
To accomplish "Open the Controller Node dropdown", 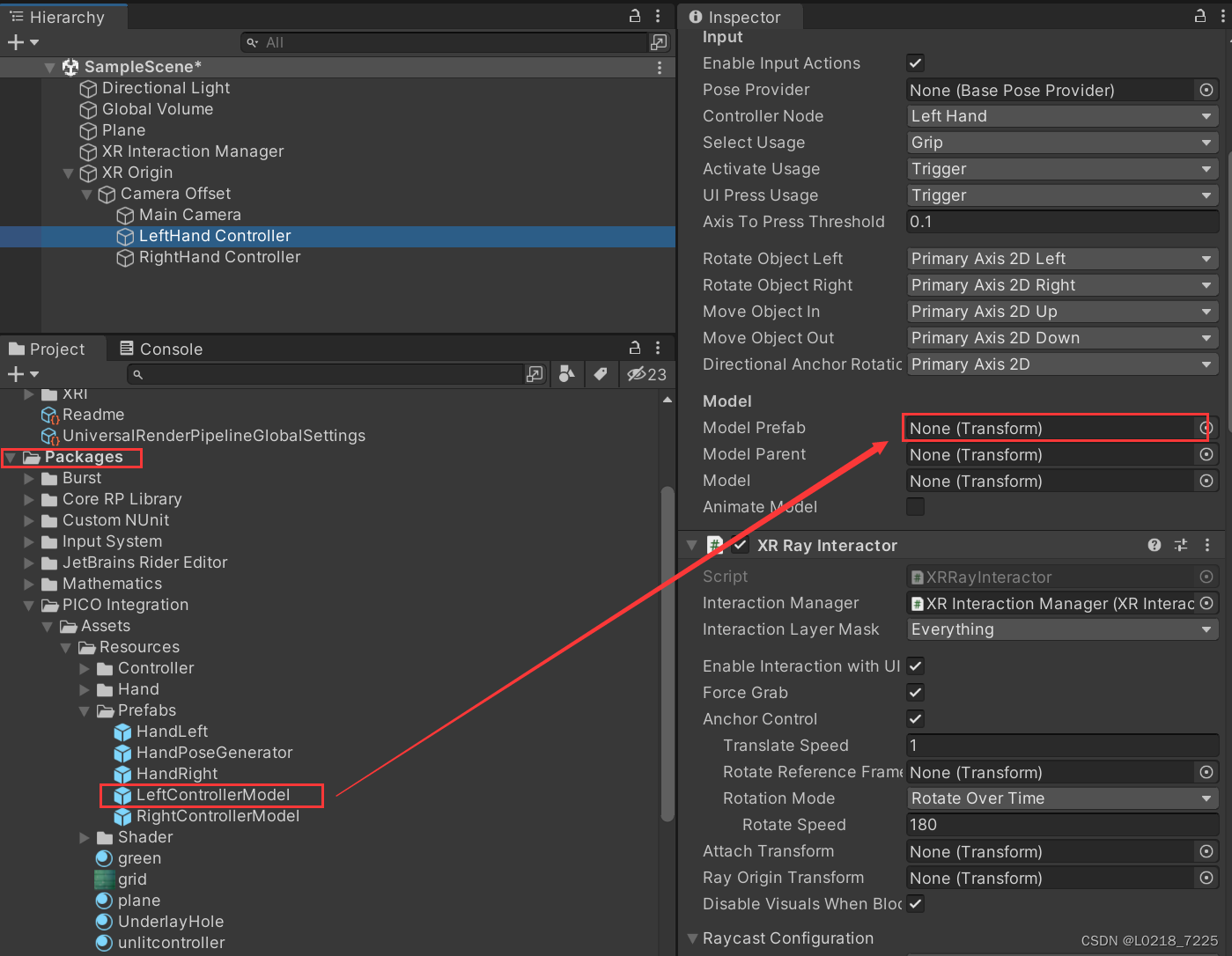I will click(1061, 115).
